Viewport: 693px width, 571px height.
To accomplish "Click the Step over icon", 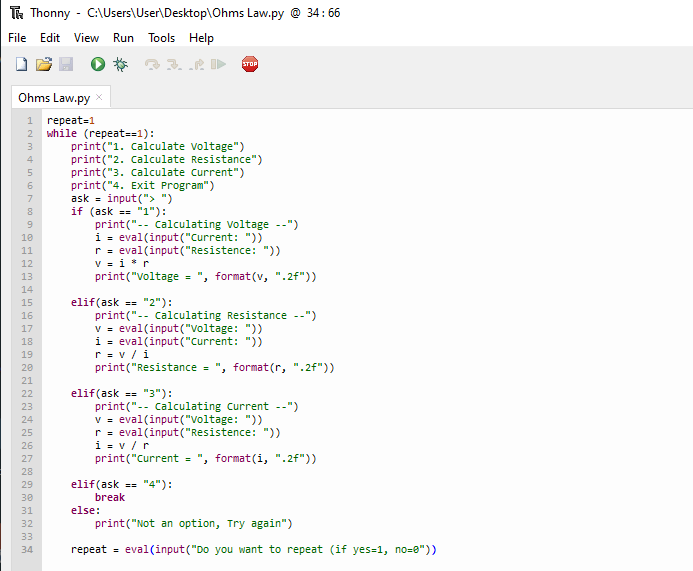I will tap(152, 65).
